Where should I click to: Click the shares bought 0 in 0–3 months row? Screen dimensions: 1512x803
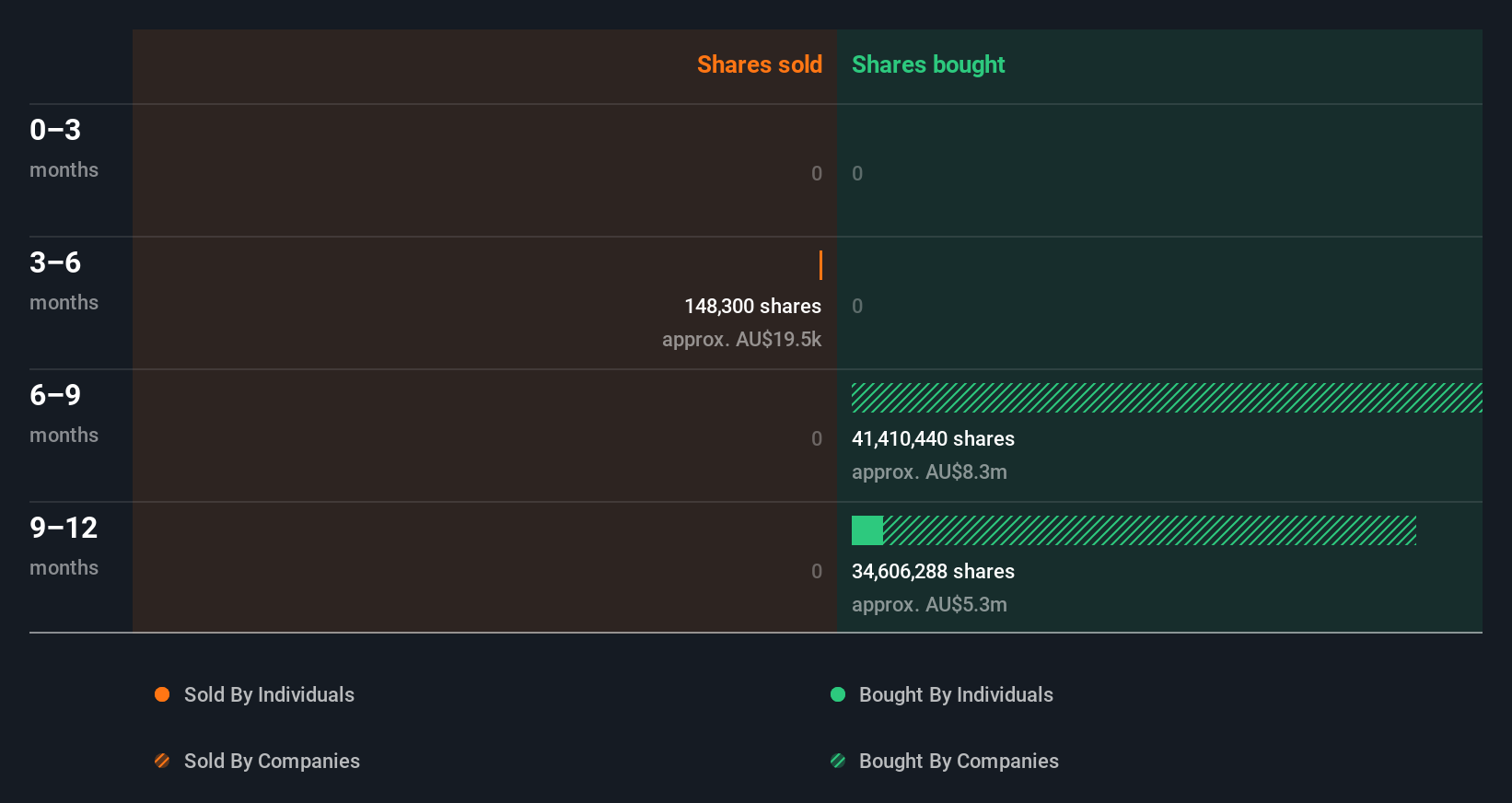pos(857,174)
